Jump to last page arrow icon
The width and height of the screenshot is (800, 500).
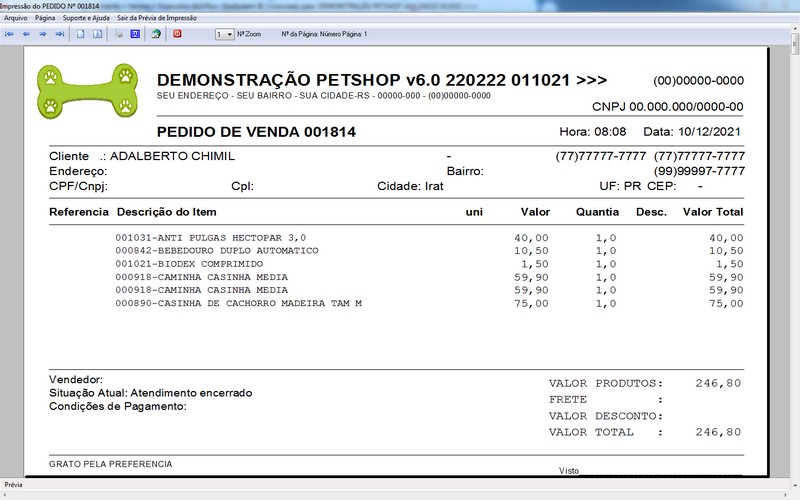60,34
